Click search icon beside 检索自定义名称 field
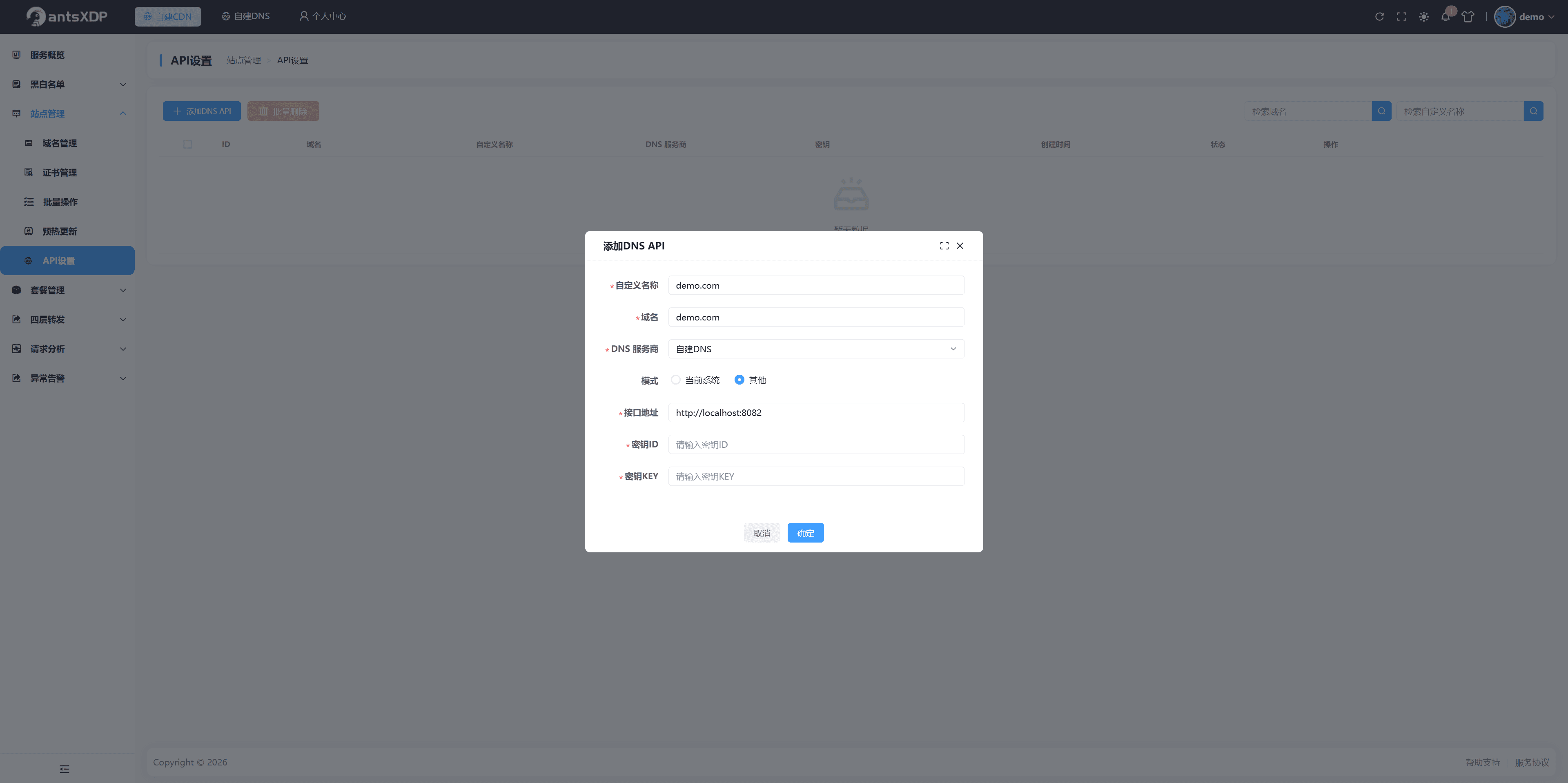The image size is (1568, 783). pos(1533,111)
